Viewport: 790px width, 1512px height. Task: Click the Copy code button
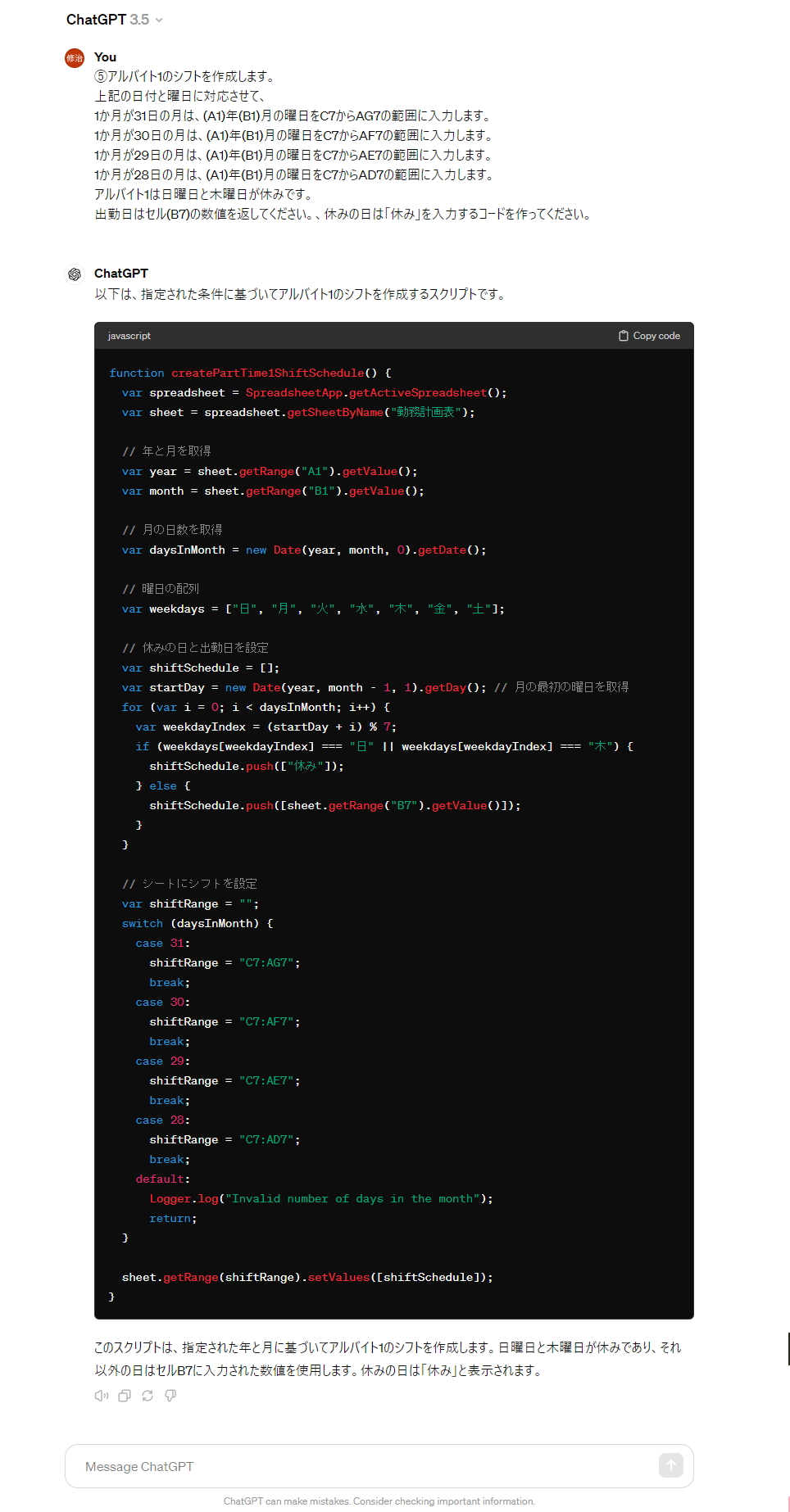tap(649, 336)
